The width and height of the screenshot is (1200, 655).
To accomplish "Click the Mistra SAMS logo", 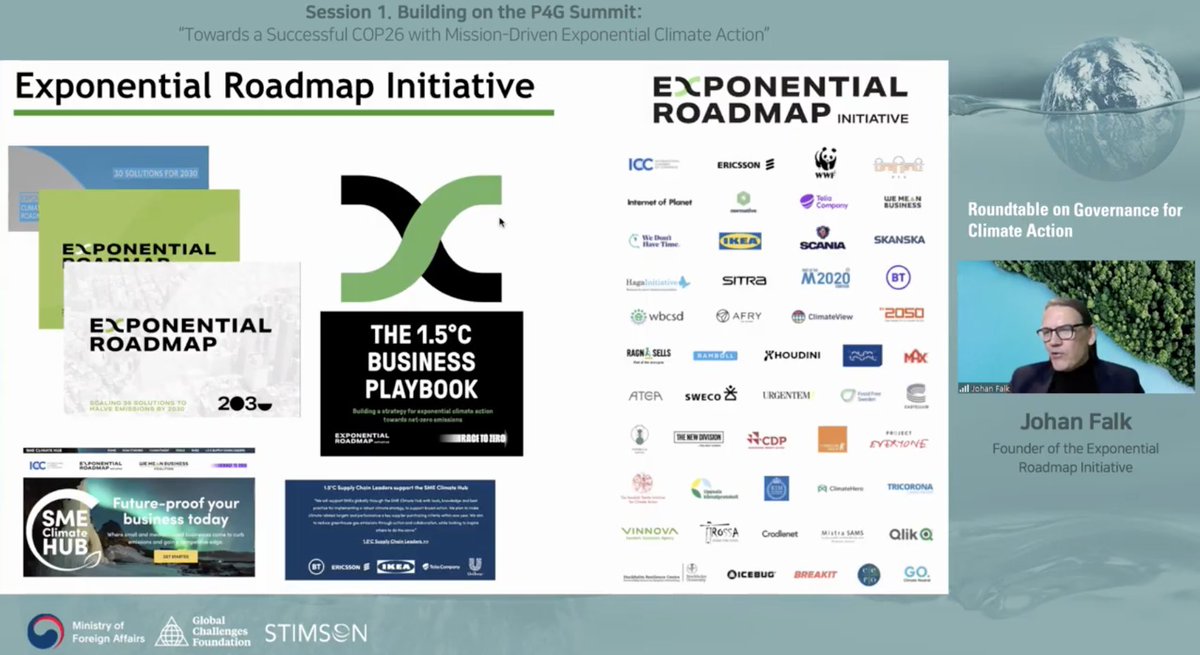I will pos(842,535).
